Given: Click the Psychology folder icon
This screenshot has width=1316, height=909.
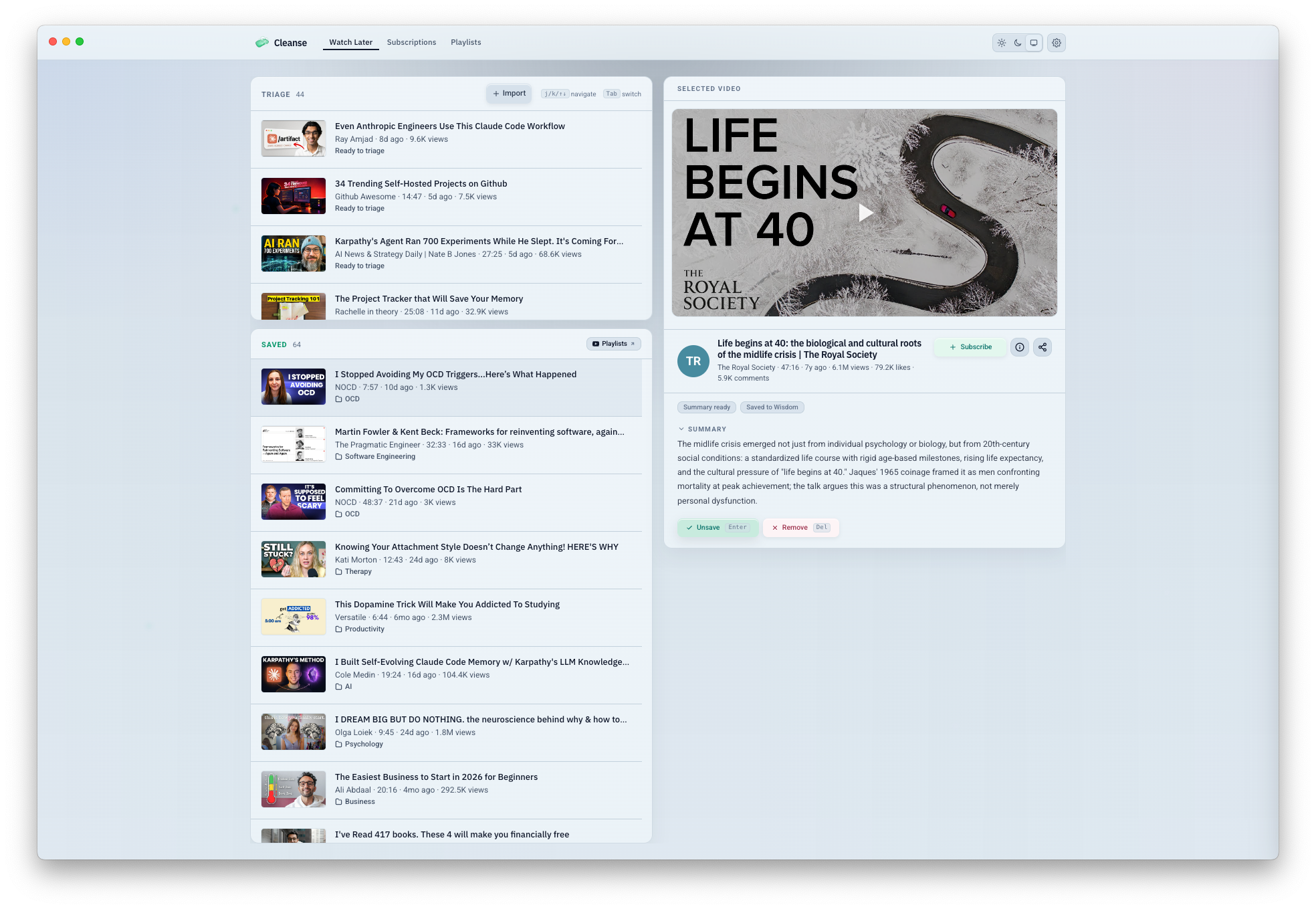Looking at the screenshot, I should pyautogui.click(x=338, y=744).
